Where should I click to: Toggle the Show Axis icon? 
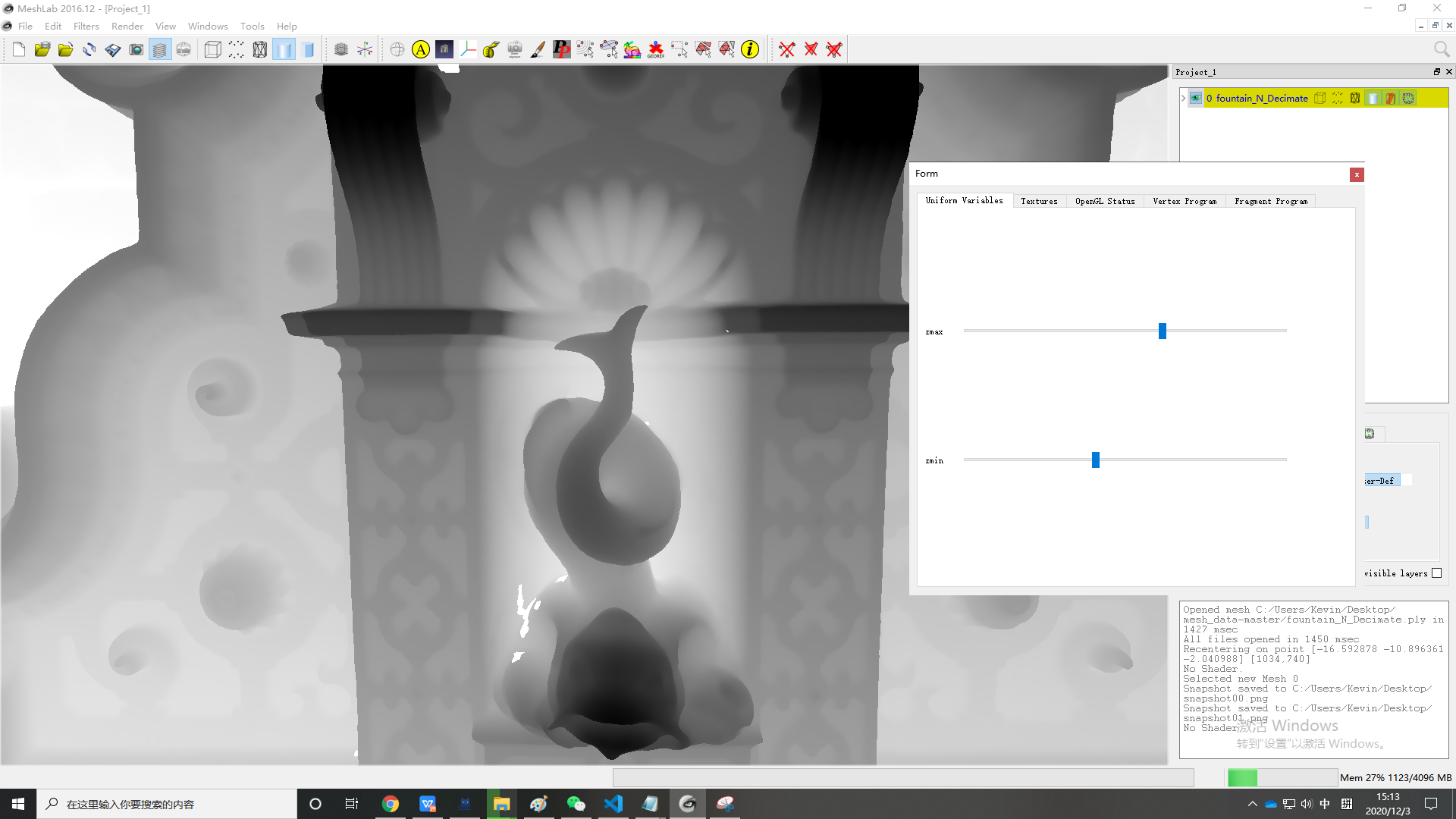tap(365, 50)
